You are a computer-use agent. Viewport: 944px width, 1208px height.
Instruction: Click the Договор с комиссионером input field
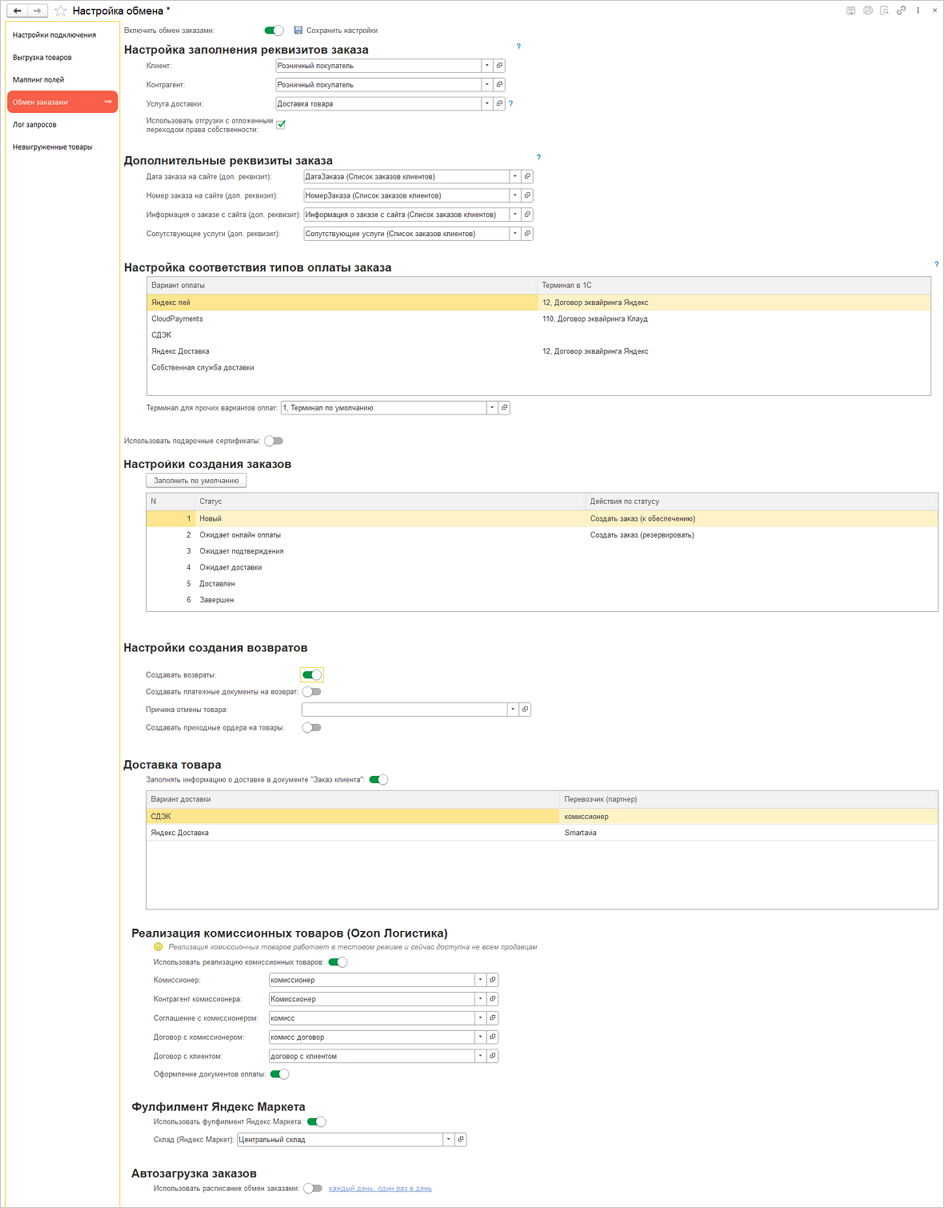click(371, 1037)
